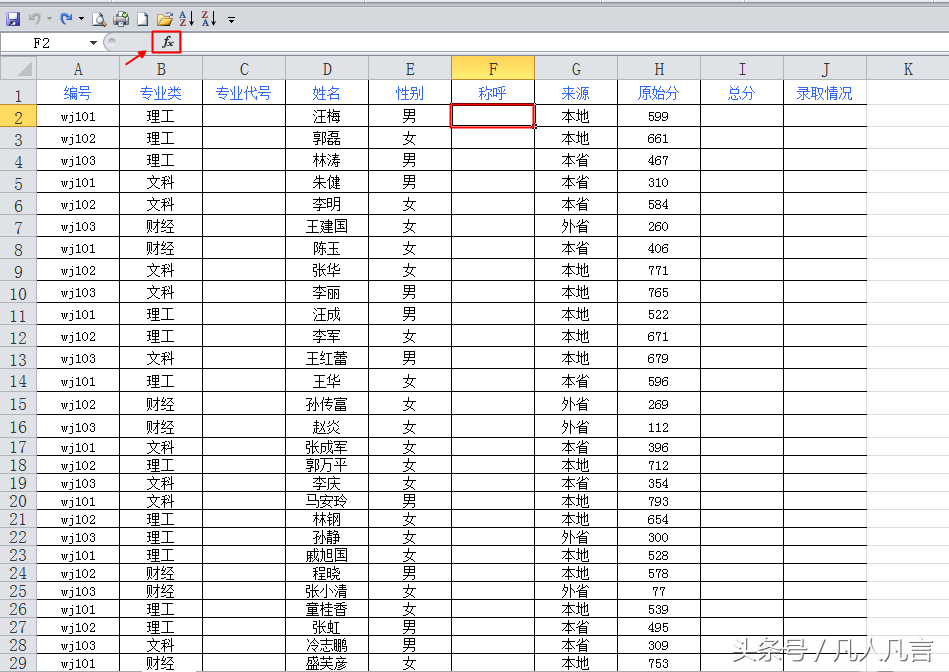Select row 15 header
Screen dimensions: 949x672
pos(18,404)
